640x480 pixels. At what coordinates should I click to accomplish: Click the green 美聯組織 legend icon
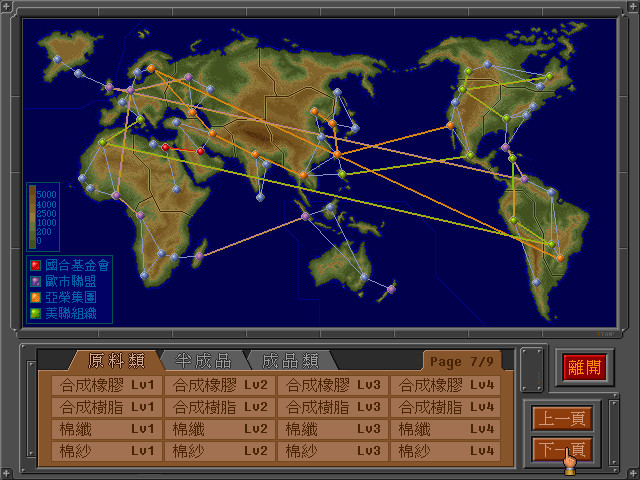(x=36, y=313)
